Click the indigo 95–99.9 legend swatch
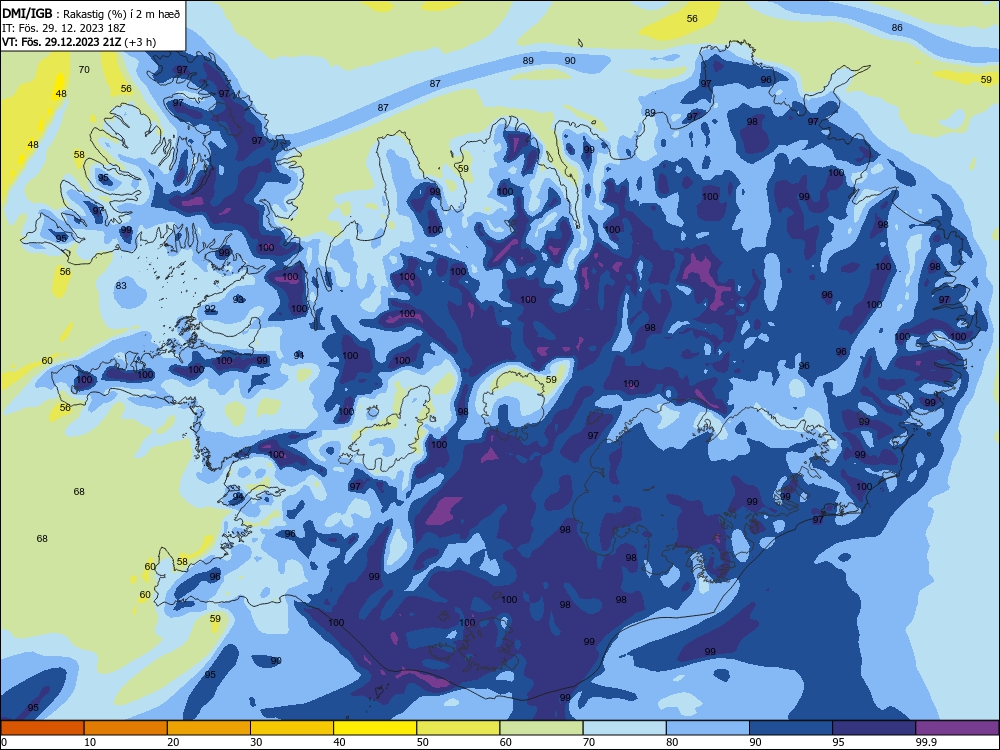The width and height of the screenshot is (1000, 750). [x=874, y=728]
